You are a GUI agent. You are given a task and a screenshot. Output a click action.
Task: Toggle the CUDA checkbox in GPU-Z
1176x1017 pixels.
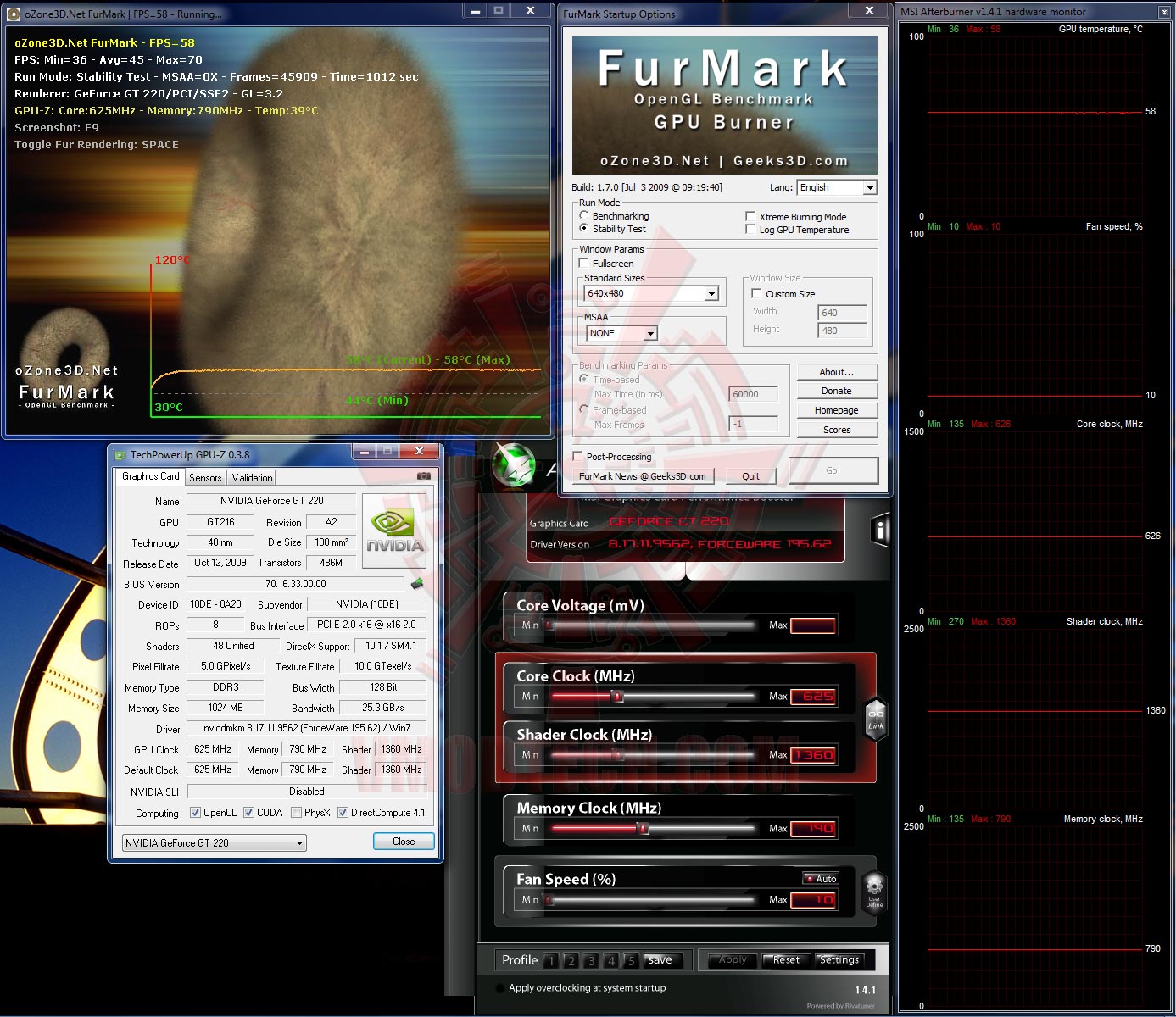tap(249, 813)
